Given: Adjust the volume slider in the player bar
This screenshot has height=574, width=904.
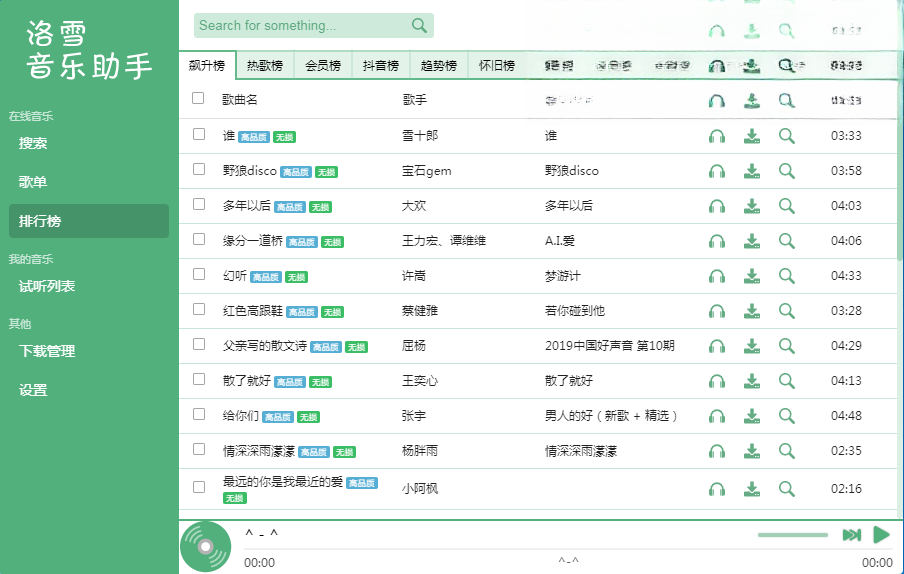Looking at the screenshot, I should (x=793, y=535).
